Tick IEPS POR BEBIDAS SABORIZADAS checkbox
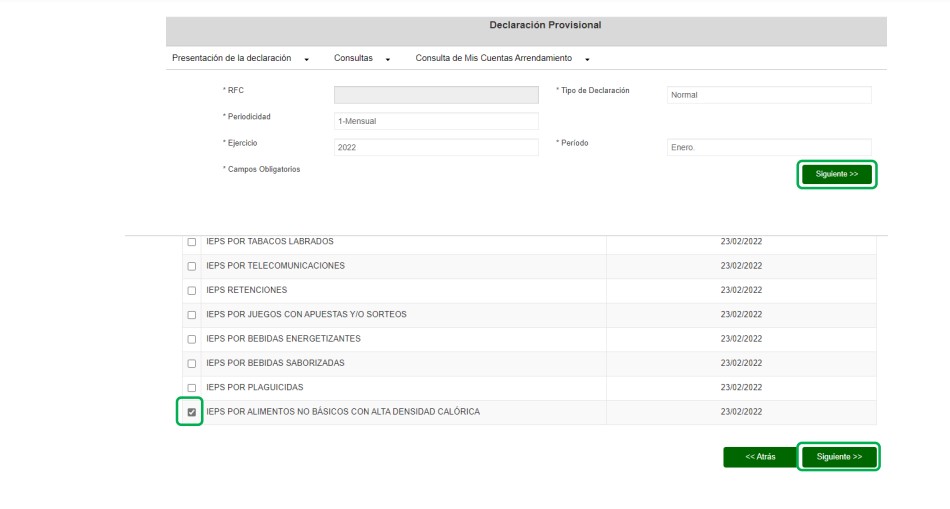This screenshot has height=509, width=950. point(191,363)
